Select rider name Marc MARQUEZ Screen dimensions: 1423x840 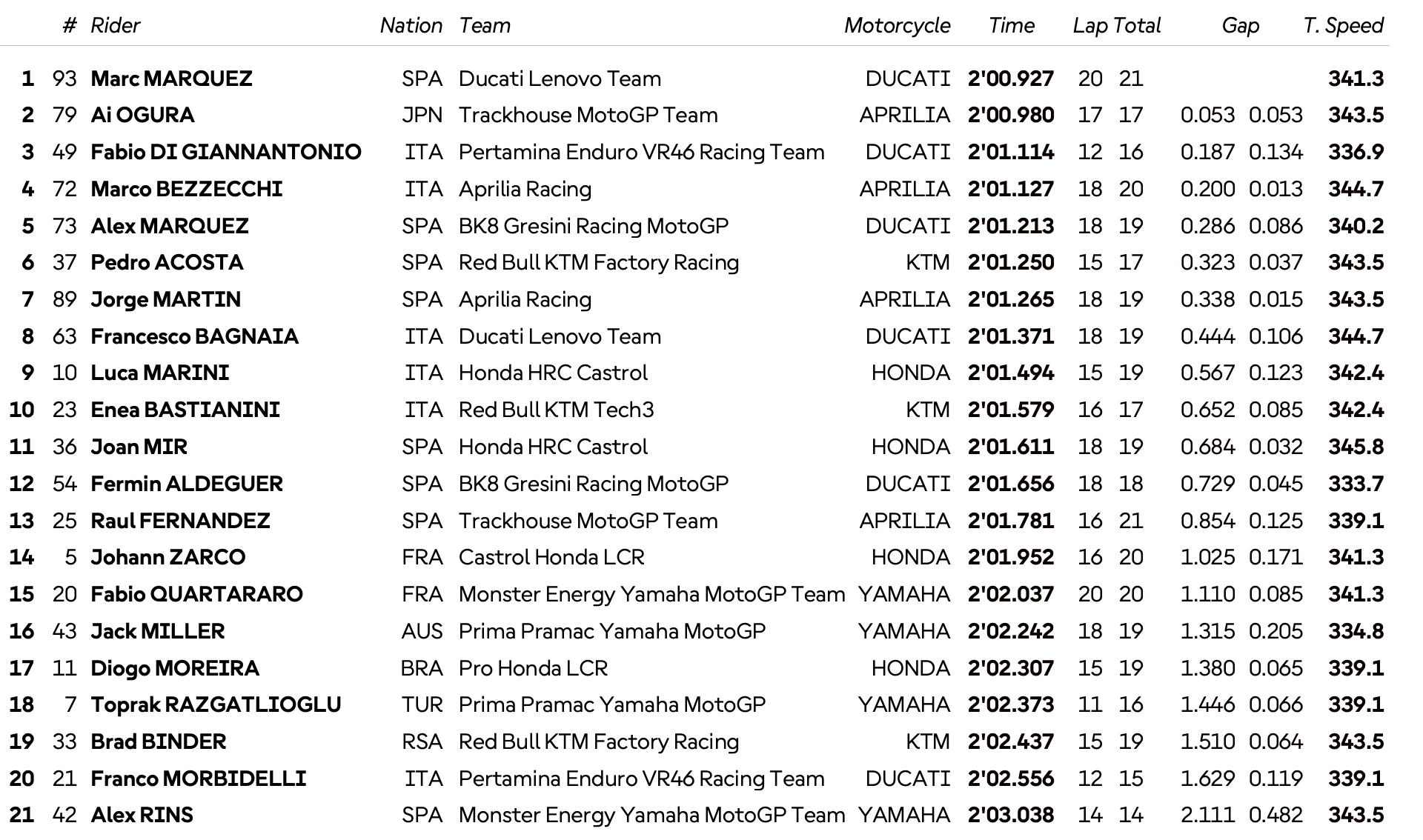tap(171, 79)
